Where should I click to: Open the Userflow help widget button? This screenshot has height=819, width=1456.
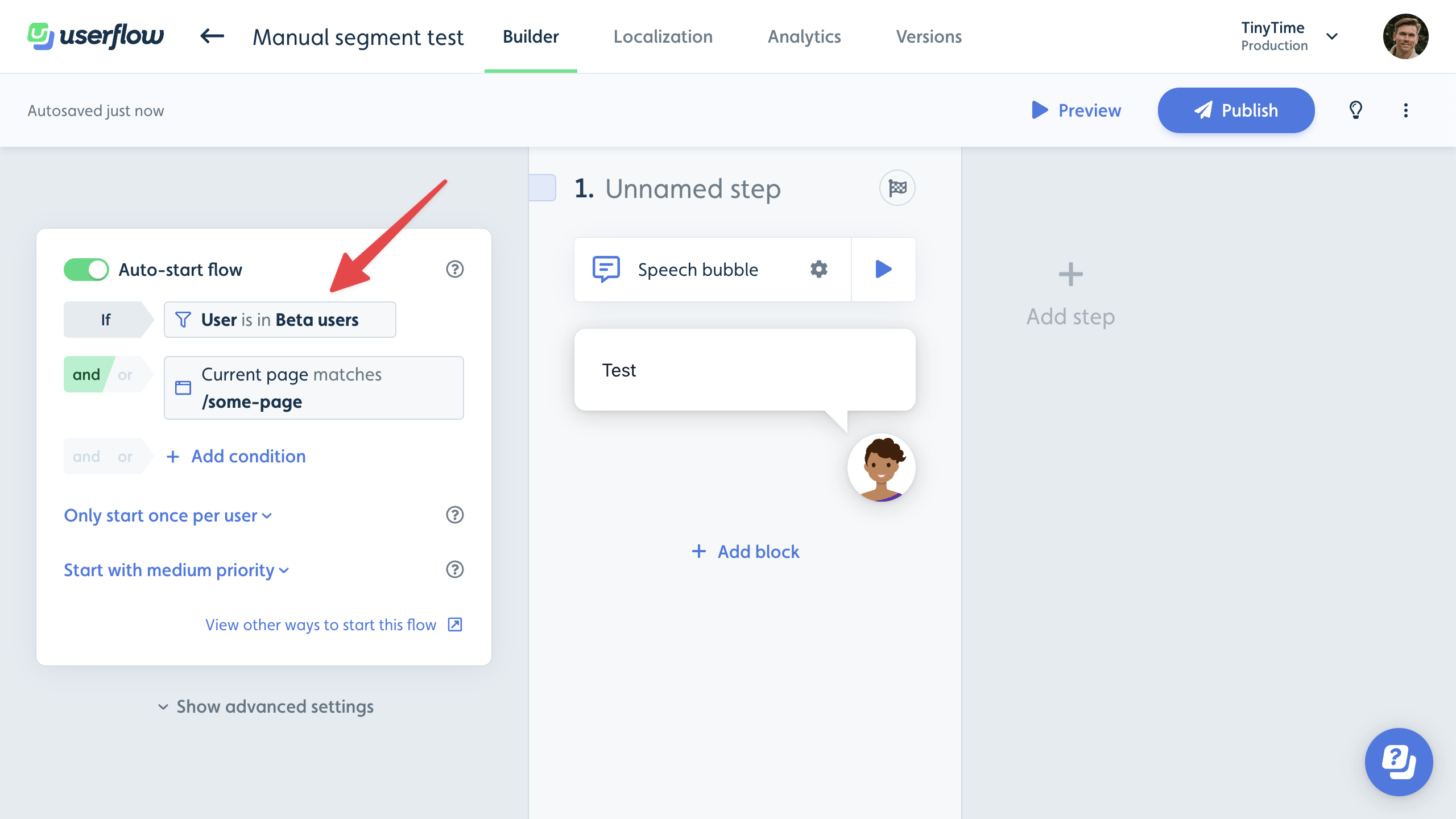[x=1399, y=762]
